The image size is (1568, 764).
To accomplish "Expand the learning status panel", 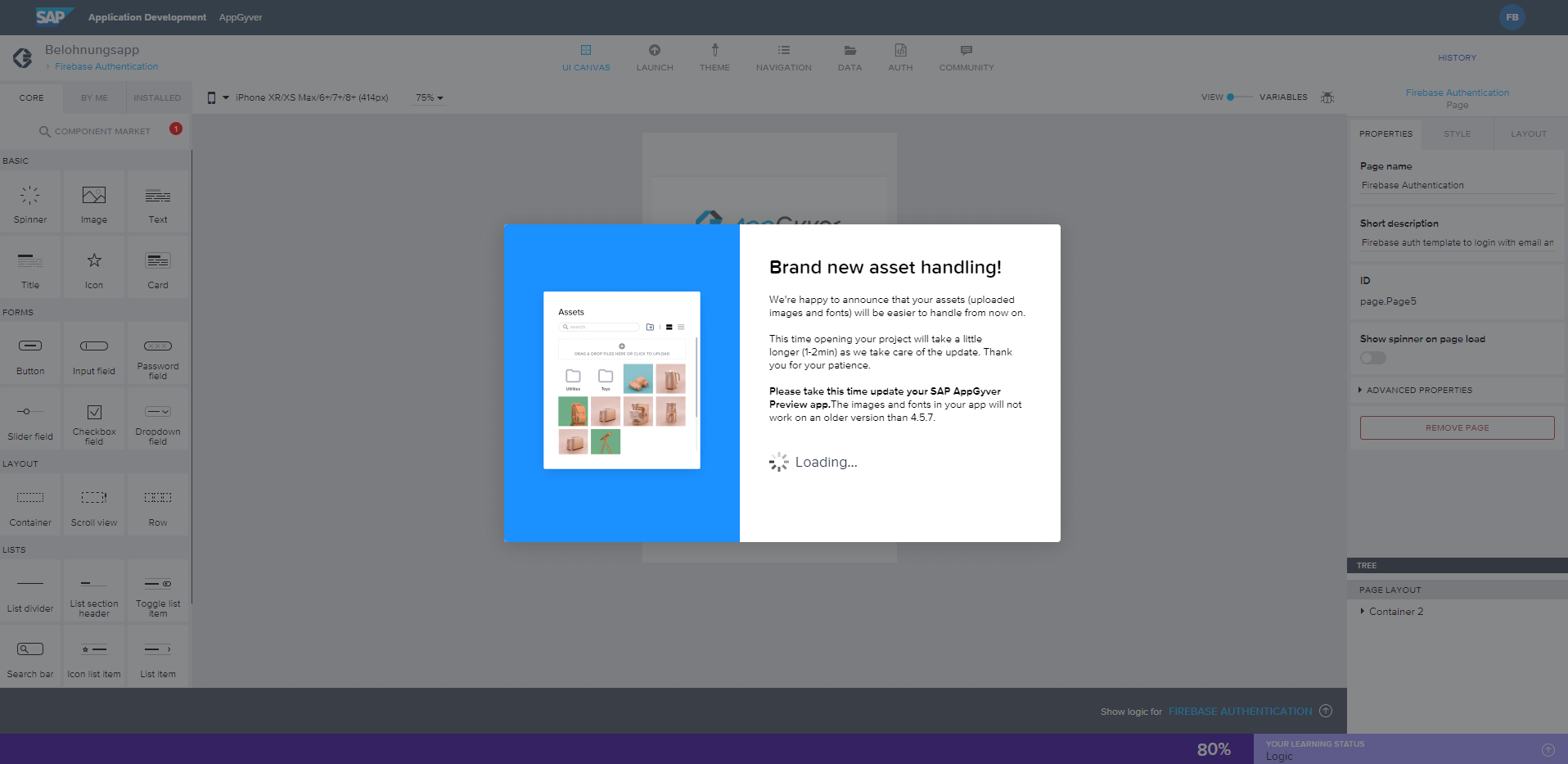I will coord(1548,749).
